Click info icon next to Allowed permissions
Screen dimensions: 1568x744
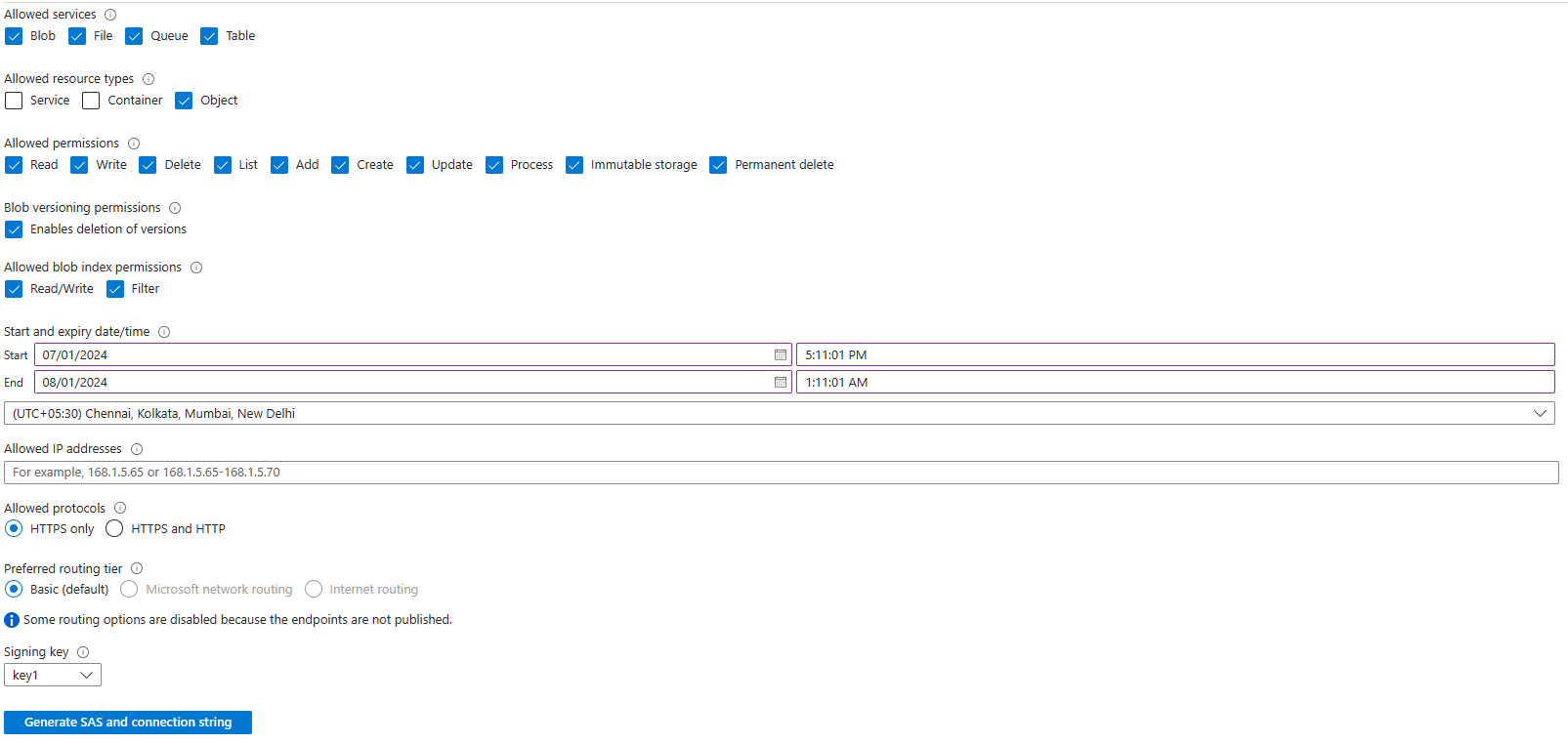[134, 144]
